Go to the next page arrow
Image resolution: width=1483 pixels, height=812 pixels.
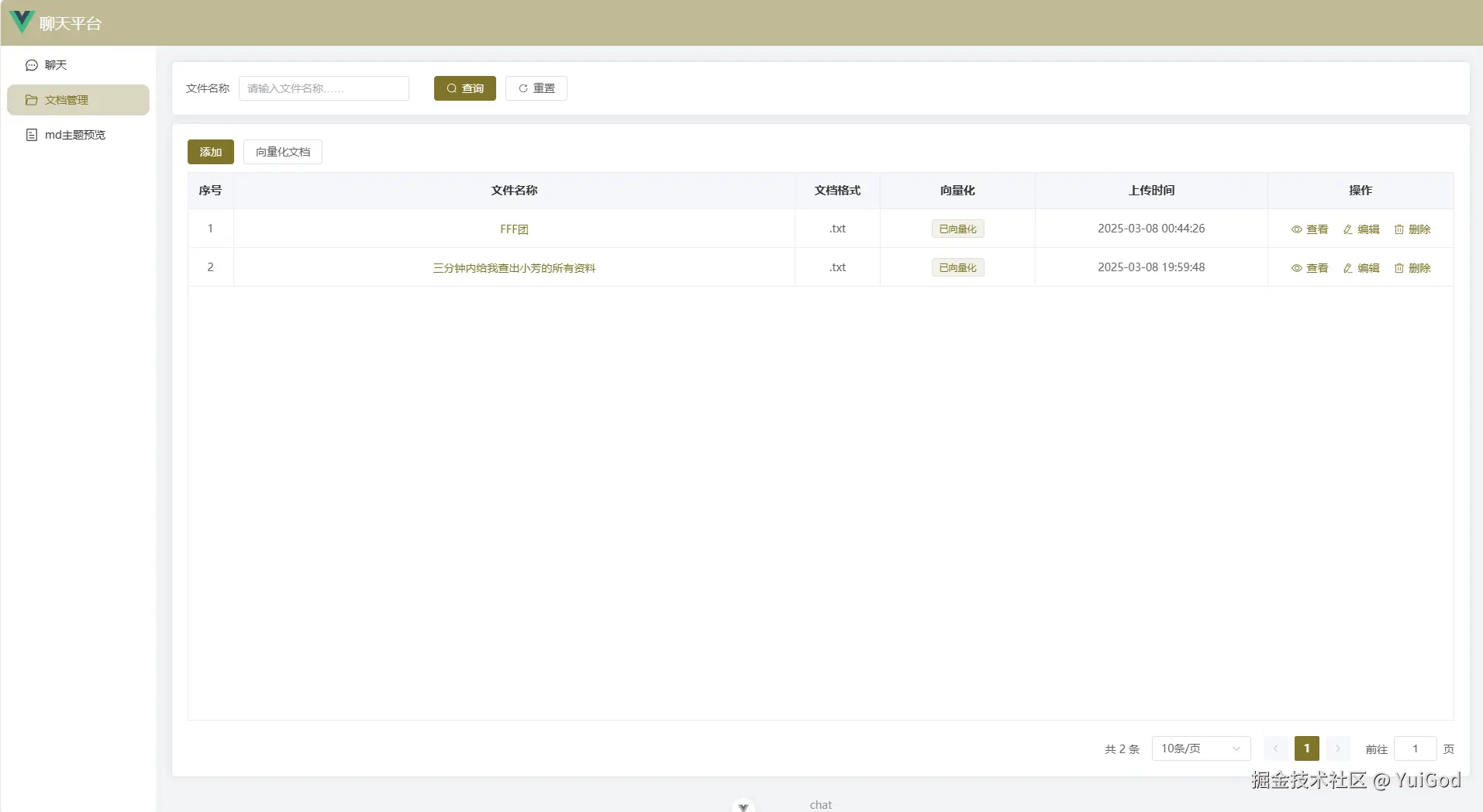1338,748
